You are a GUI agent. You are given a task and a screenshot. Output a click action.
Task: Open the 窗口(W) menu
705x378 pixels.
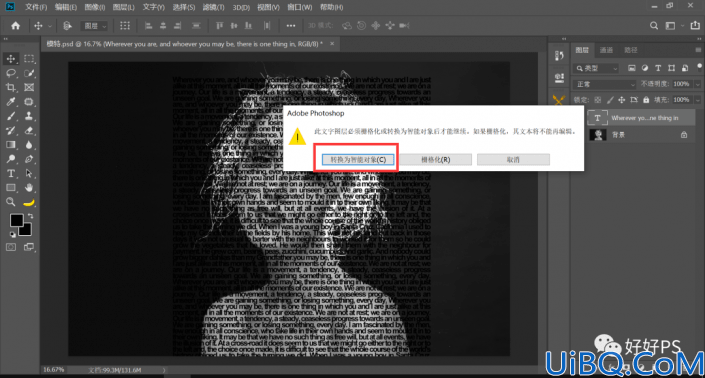(299, 7)
